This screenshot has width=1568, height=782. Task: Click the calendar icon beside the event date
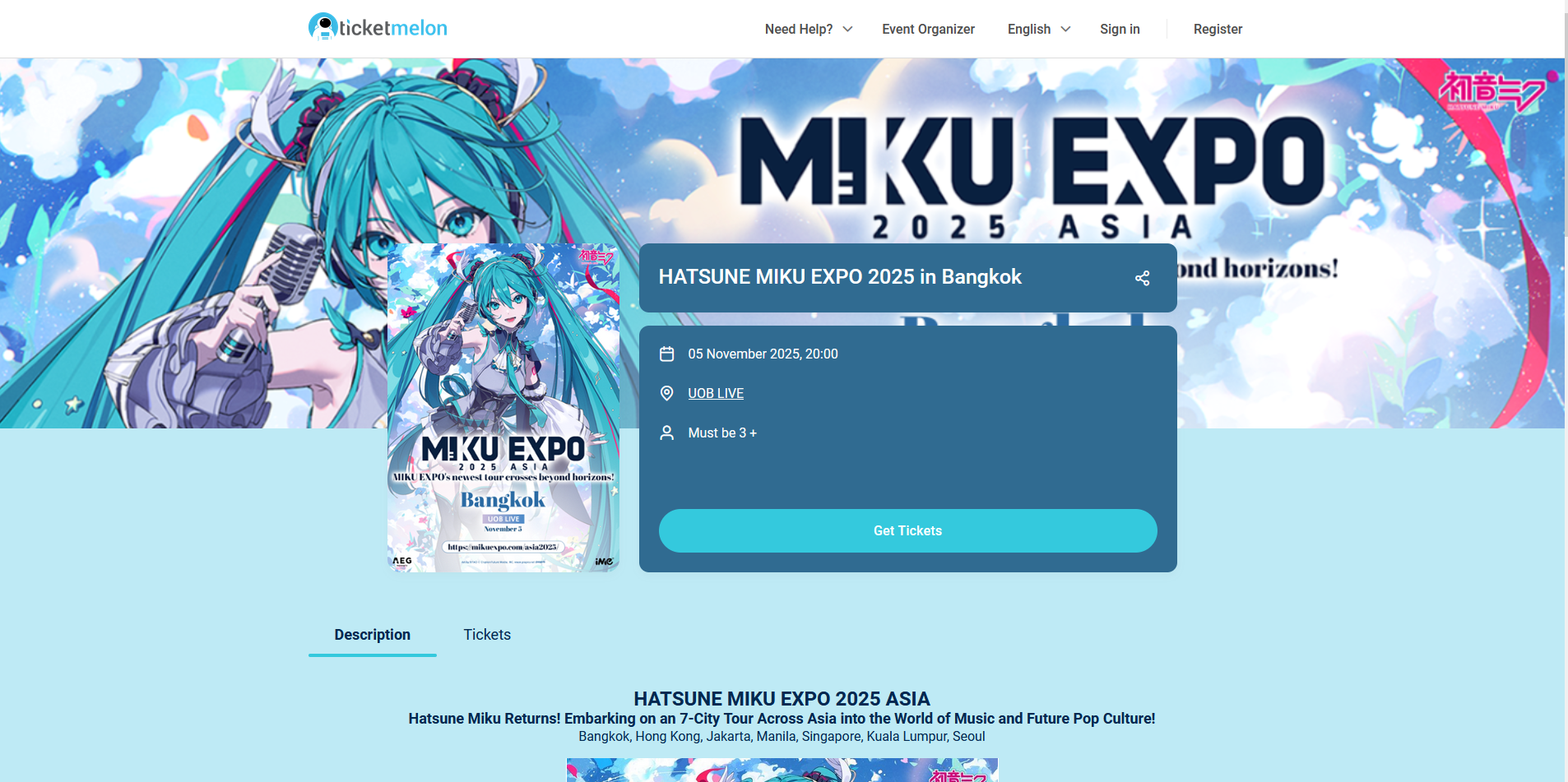pyautogui.click(x=667, y=354)
